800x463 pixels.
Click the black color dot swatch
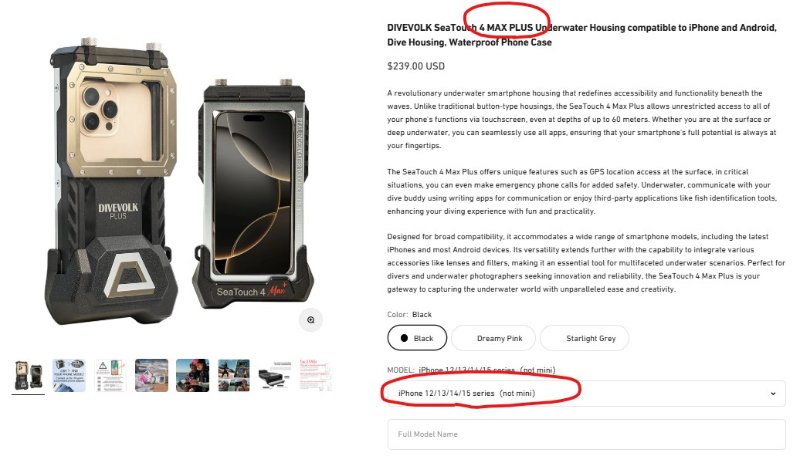404,338
